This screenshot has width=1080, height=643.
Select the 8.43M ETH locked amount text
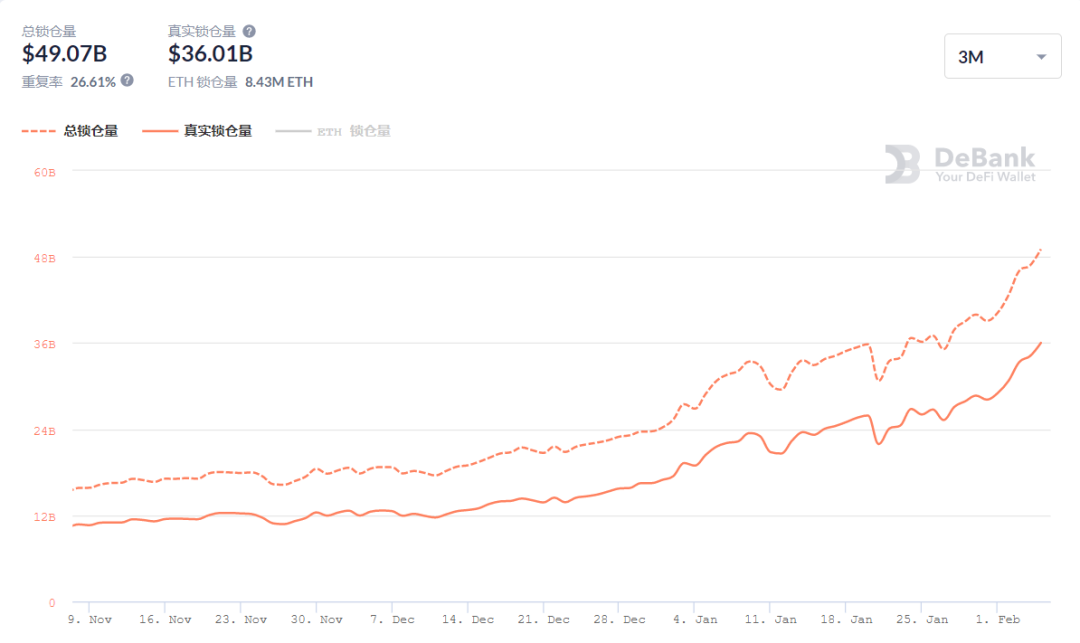(279, 82)
